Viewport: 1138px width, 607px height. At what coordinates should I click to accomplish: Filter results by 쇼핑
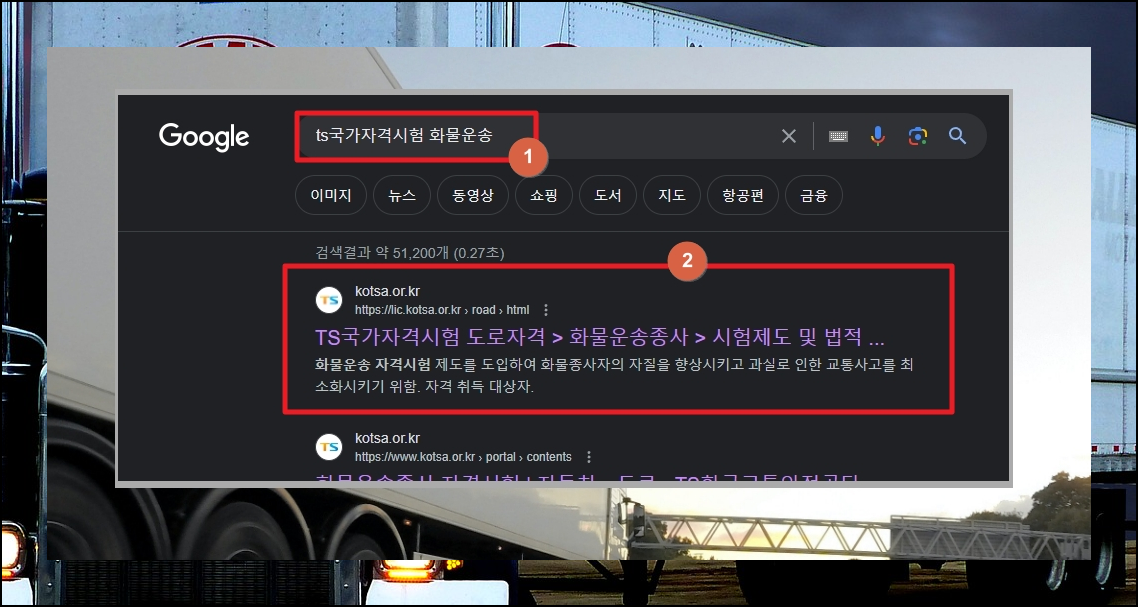click(544, 195)
